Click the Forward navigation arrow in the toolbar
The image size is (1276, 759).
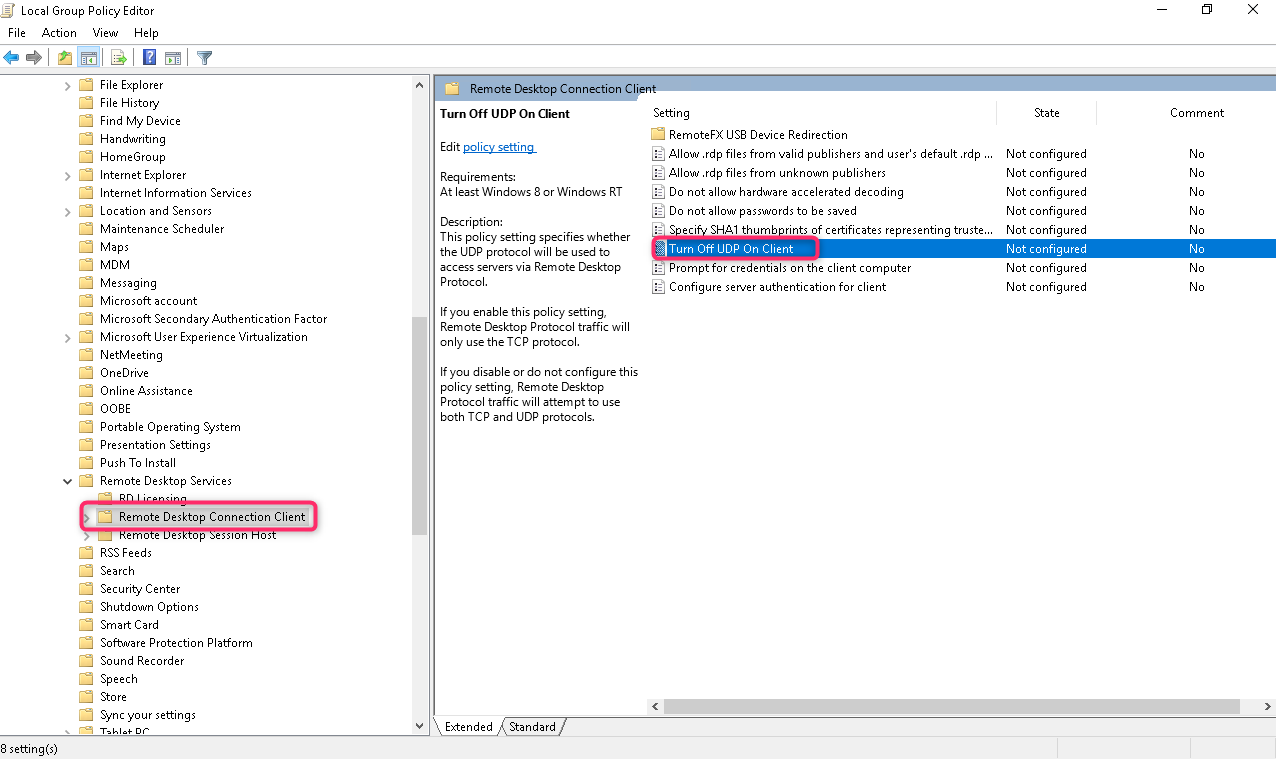[x=33, y=57]
